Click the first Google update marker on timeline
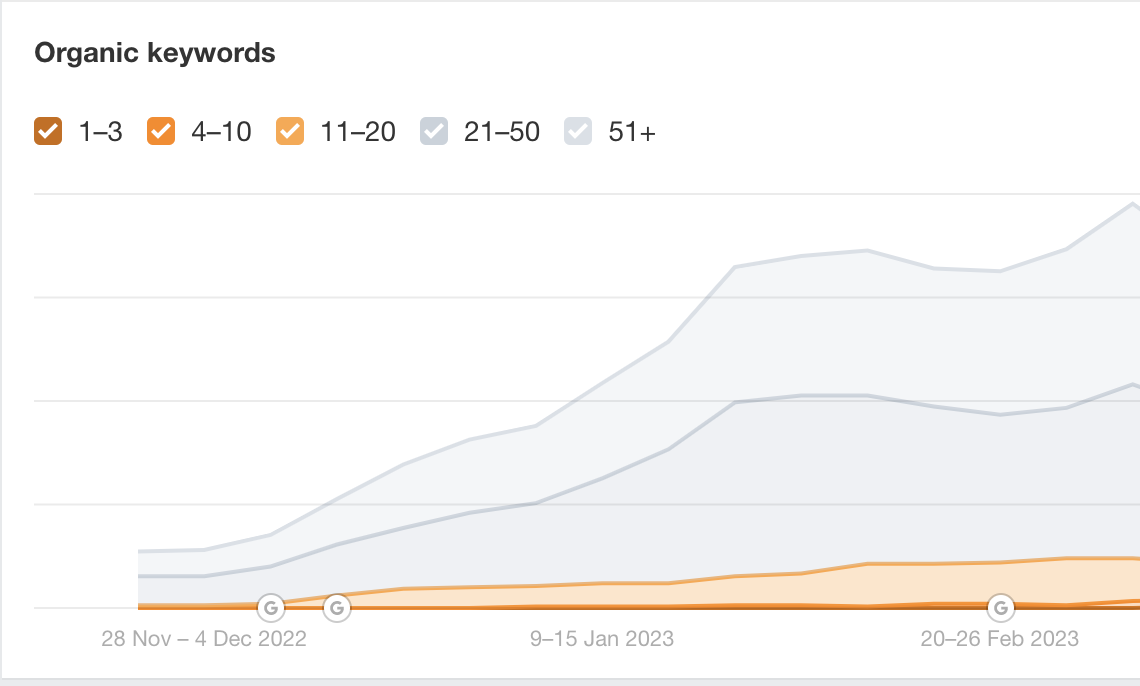Screen dimensions: 1140x686 [270, 608]
